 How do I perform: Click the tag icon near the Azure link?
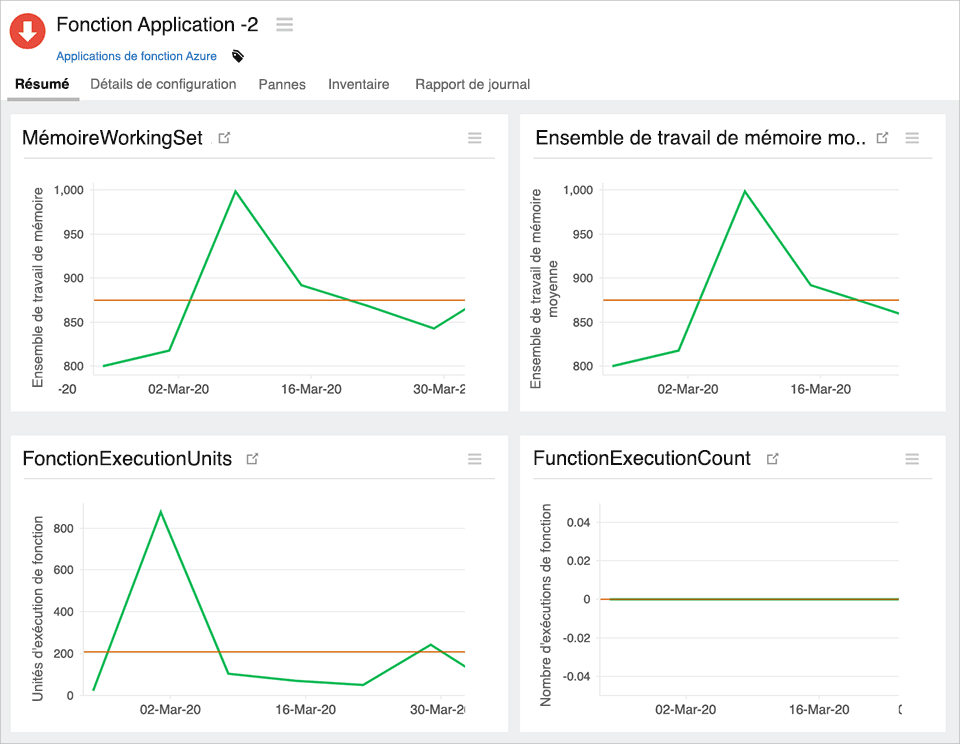(x=237, y=57)
